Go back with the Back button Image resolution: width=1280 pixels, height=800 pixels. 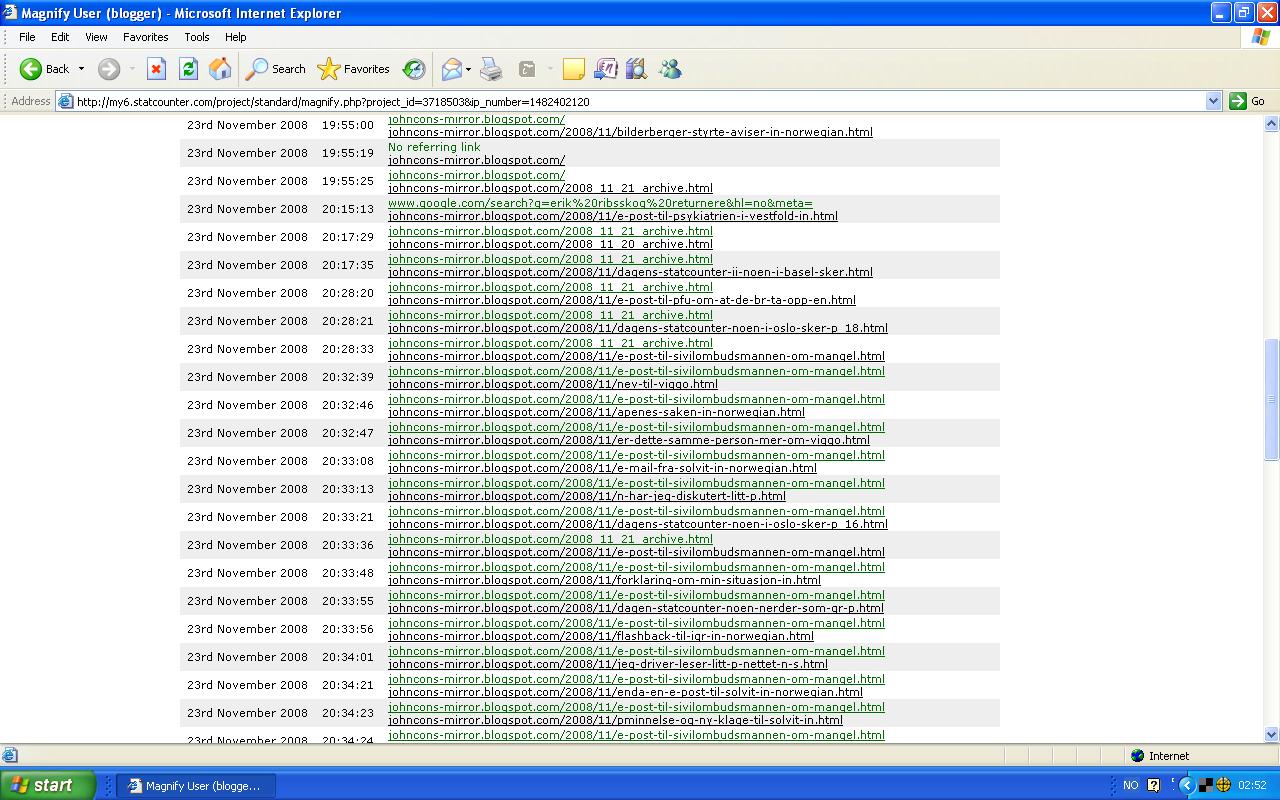[x=44, y=69]
